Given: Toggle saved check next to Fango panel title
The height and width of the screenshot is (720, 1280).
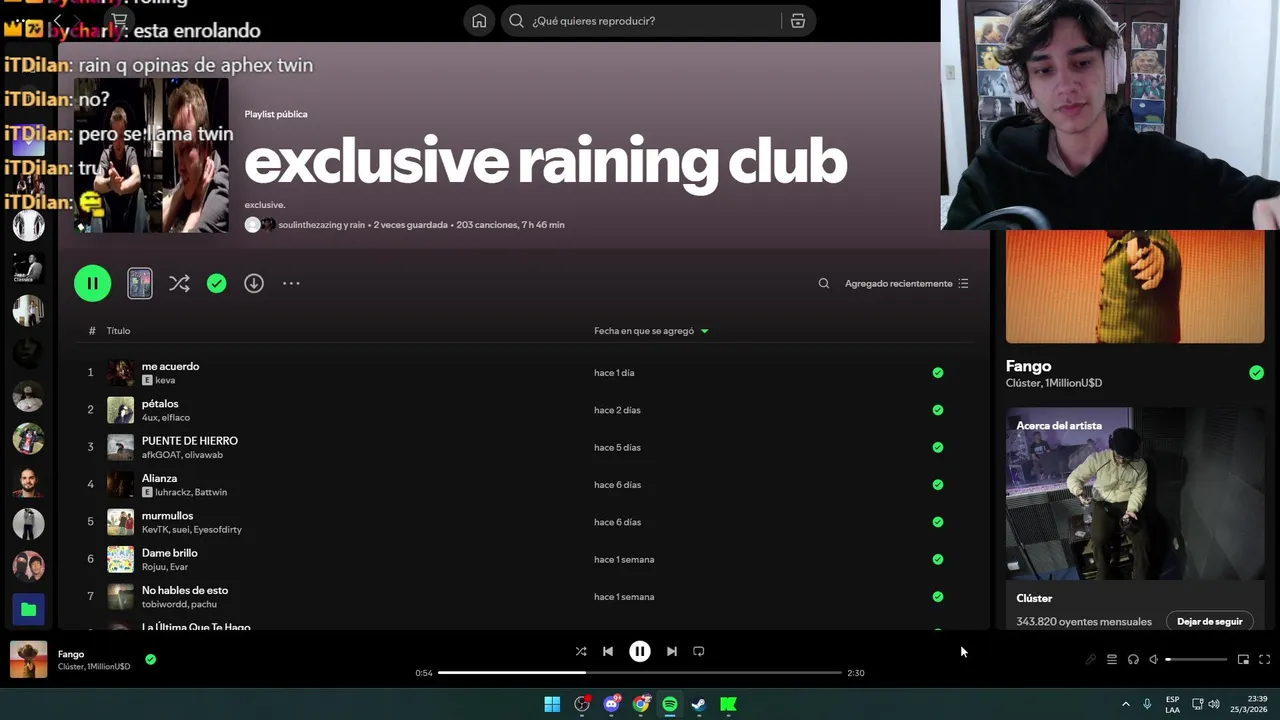Looking at the screenshot, I should click(x=1256, y=373).
